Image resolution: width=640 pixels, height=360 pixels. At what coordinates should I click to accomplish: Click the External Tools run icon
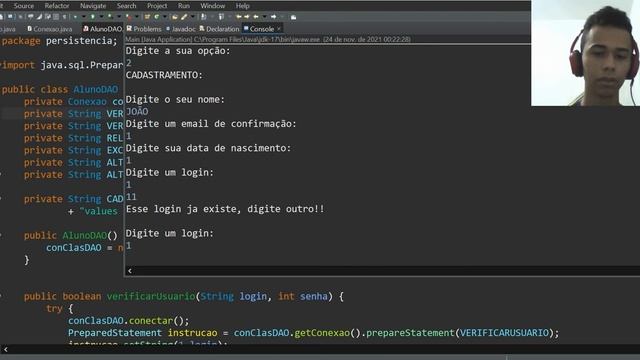(129, 17)
